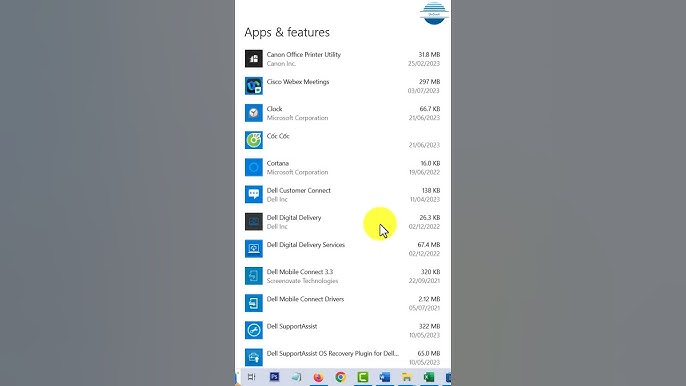This screenshot has width=686, height=386.
Task: Click the "297 MB" size value
Action: (x=430, y=82)
